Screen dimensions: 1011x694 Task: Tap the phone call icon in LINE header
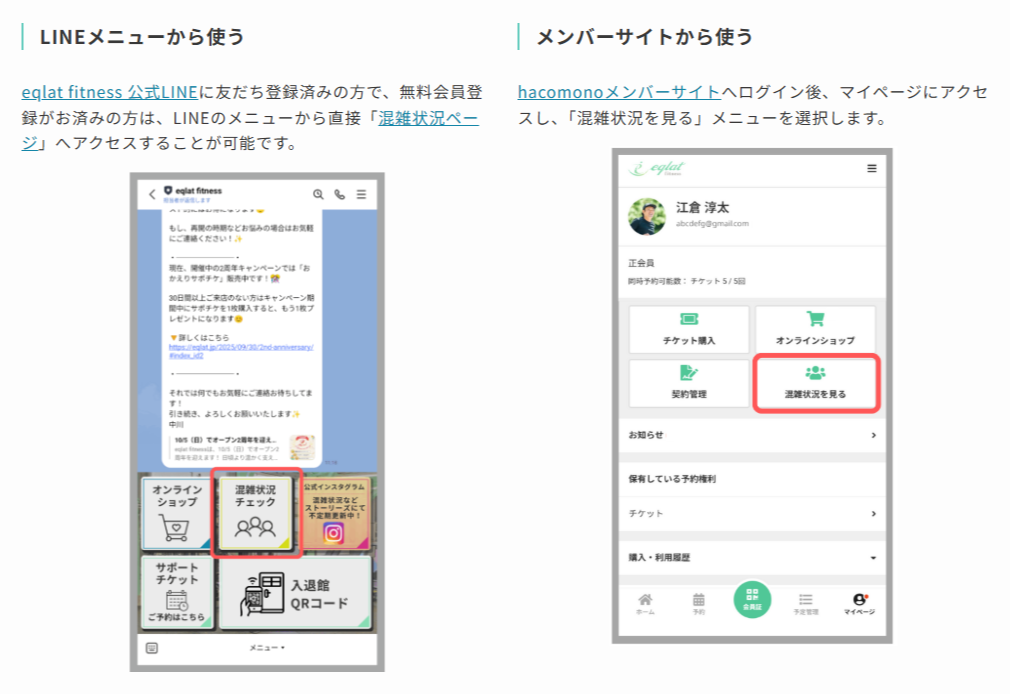340,194
